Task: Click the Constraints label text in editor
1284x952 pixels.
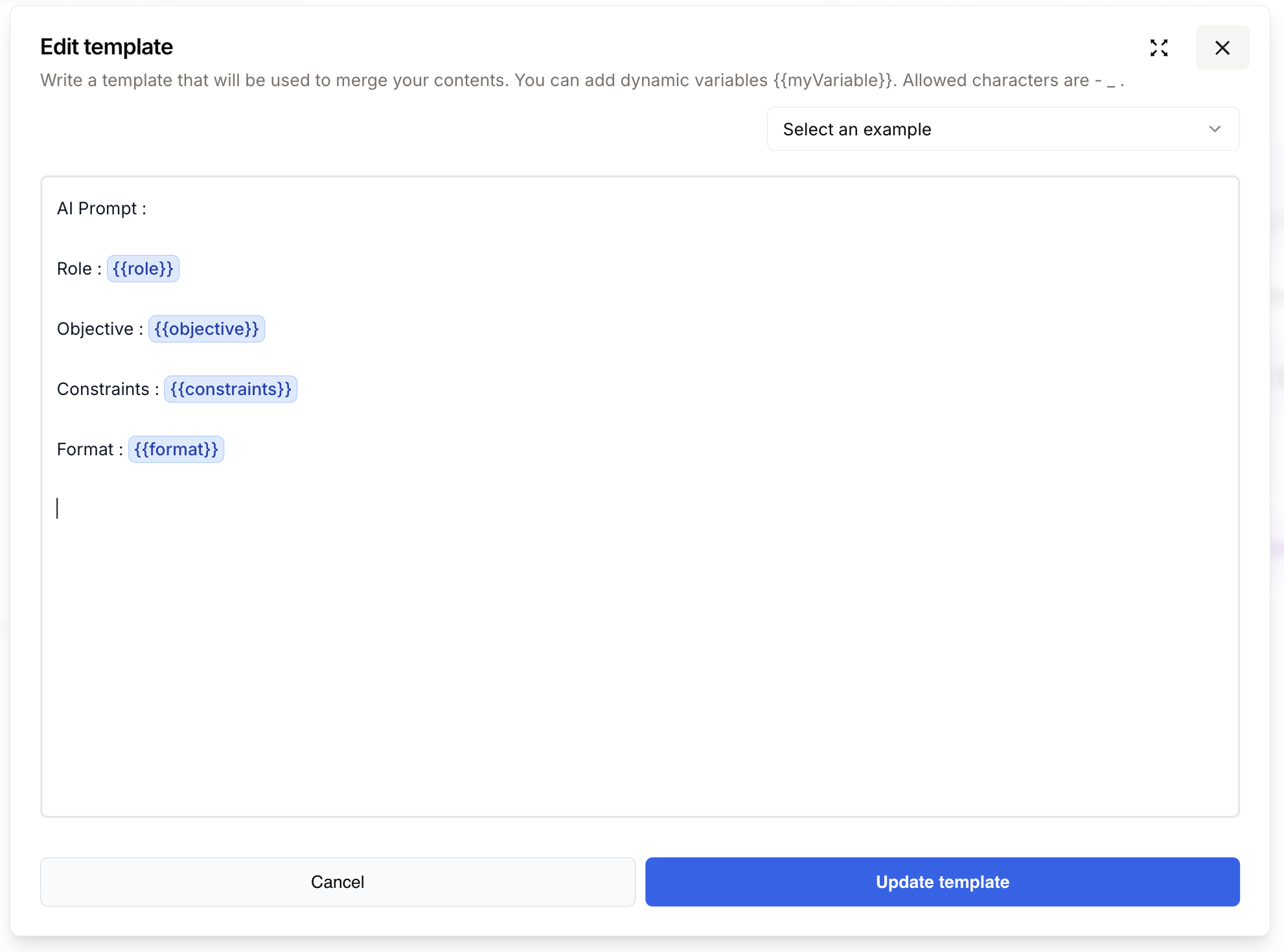Action: pyautogui.click(x=103, y=389)
